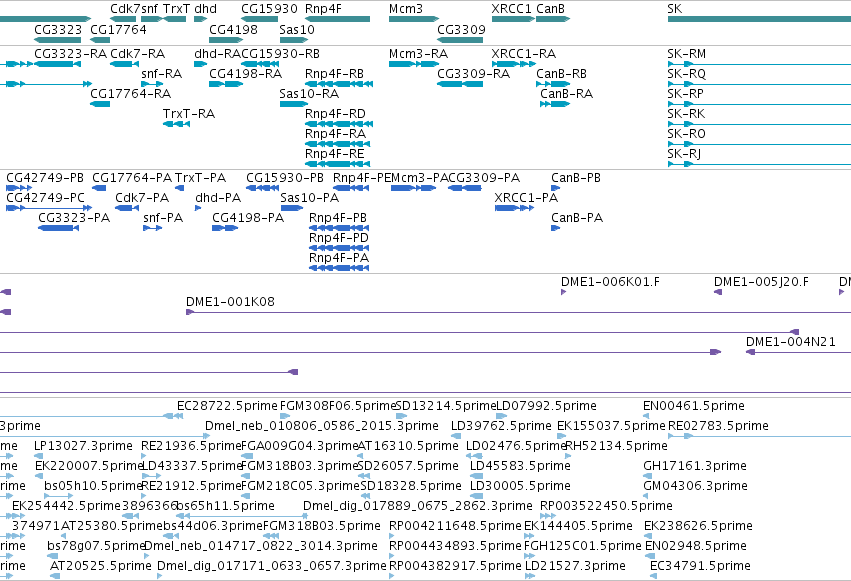The height and width of the screenshot is (581, 851).
Task: Select transcript CG4198-RA
Action: tap(226, 84)
